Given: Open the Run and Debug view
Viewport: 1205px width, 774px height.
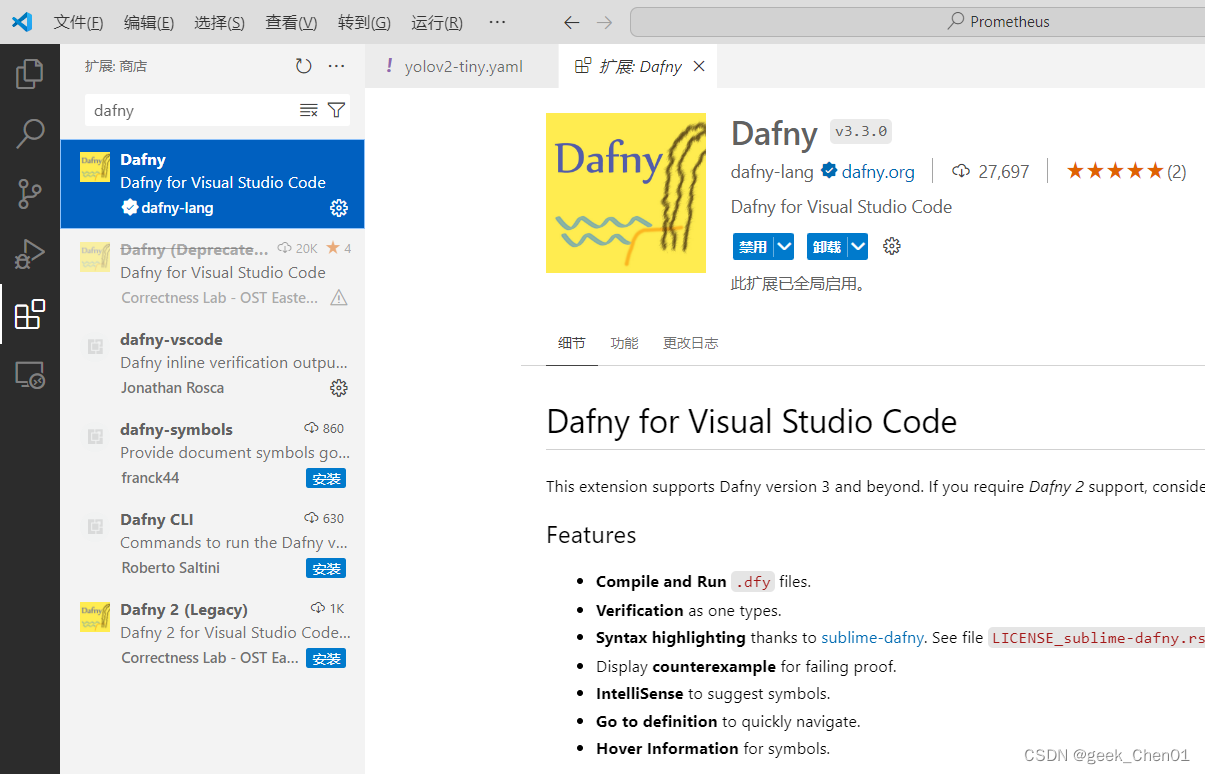Looking at the screenshot, I should pyautogui.click(x=30, y=254).
